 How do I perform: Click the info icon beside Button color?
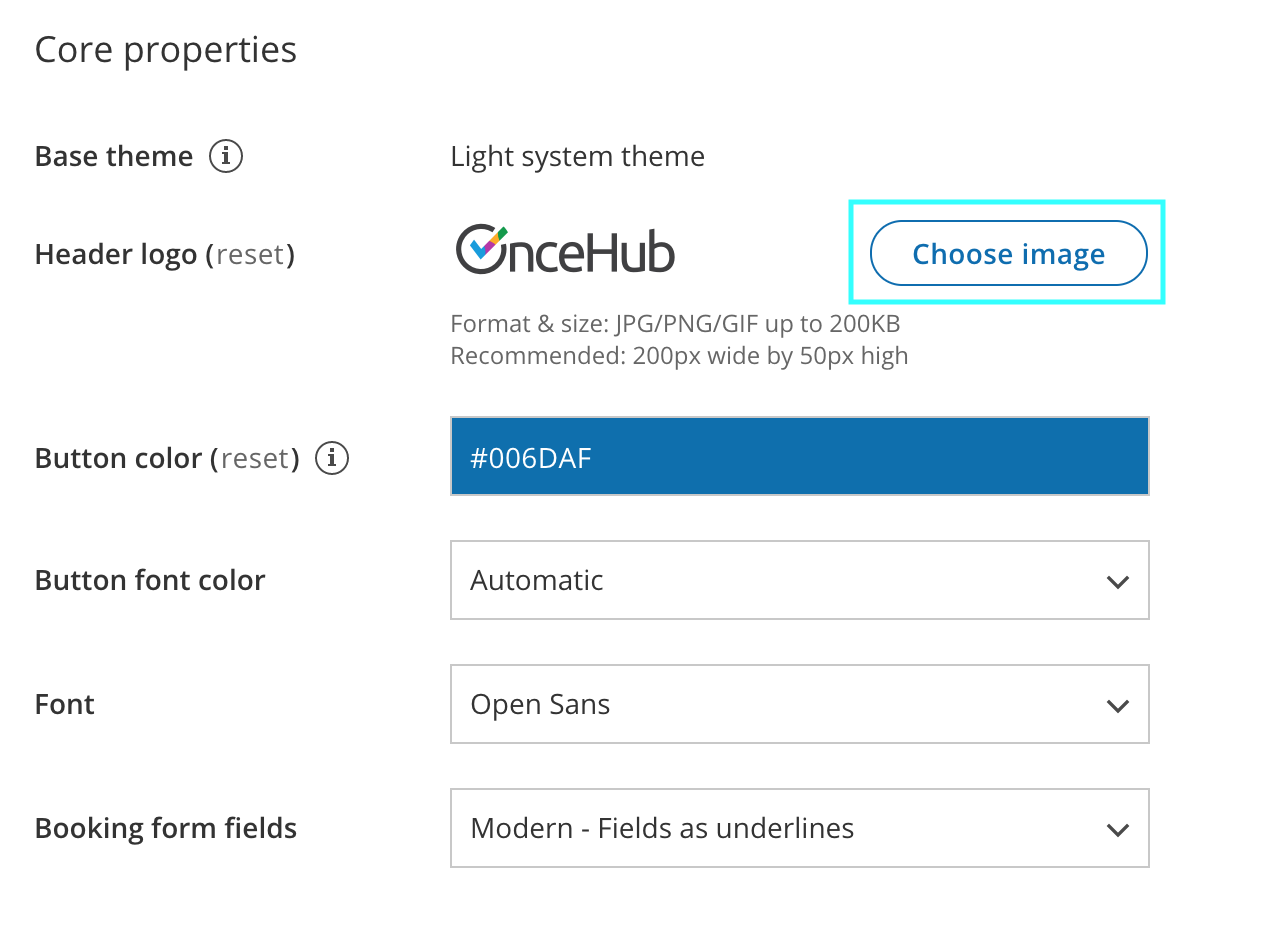[332, 458]
